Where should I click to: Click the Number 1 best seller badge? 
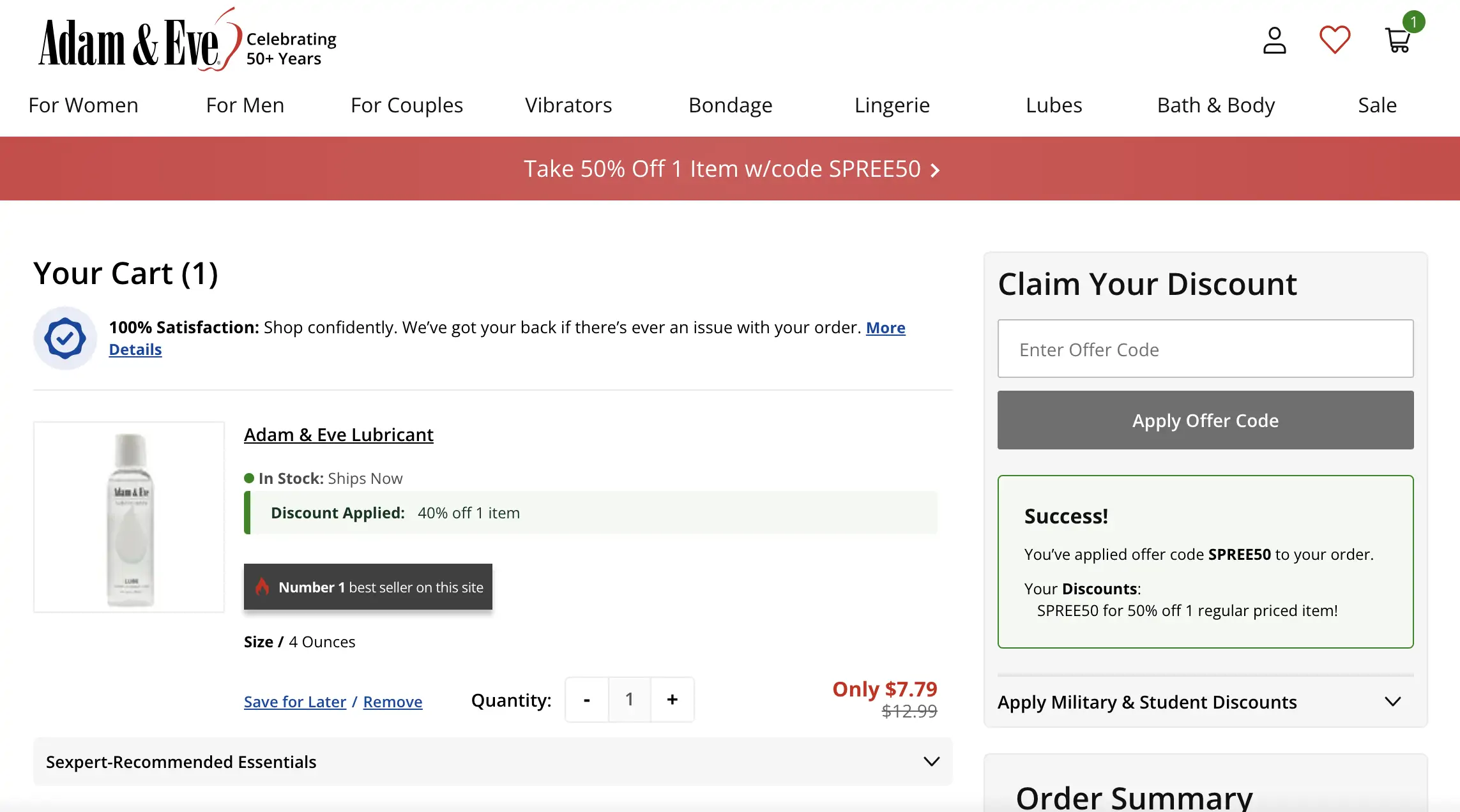tap(368, 587)
